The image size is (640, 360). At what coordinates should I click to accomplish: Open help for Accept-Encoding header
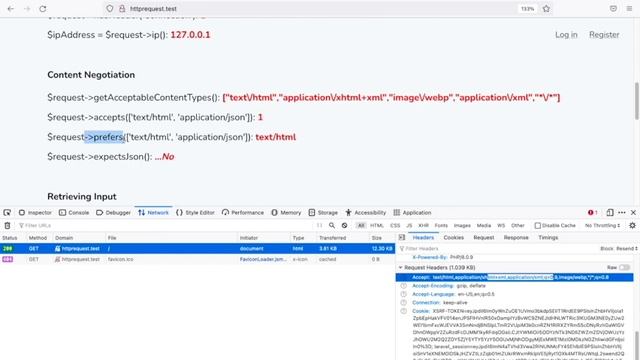pos(404,286)
